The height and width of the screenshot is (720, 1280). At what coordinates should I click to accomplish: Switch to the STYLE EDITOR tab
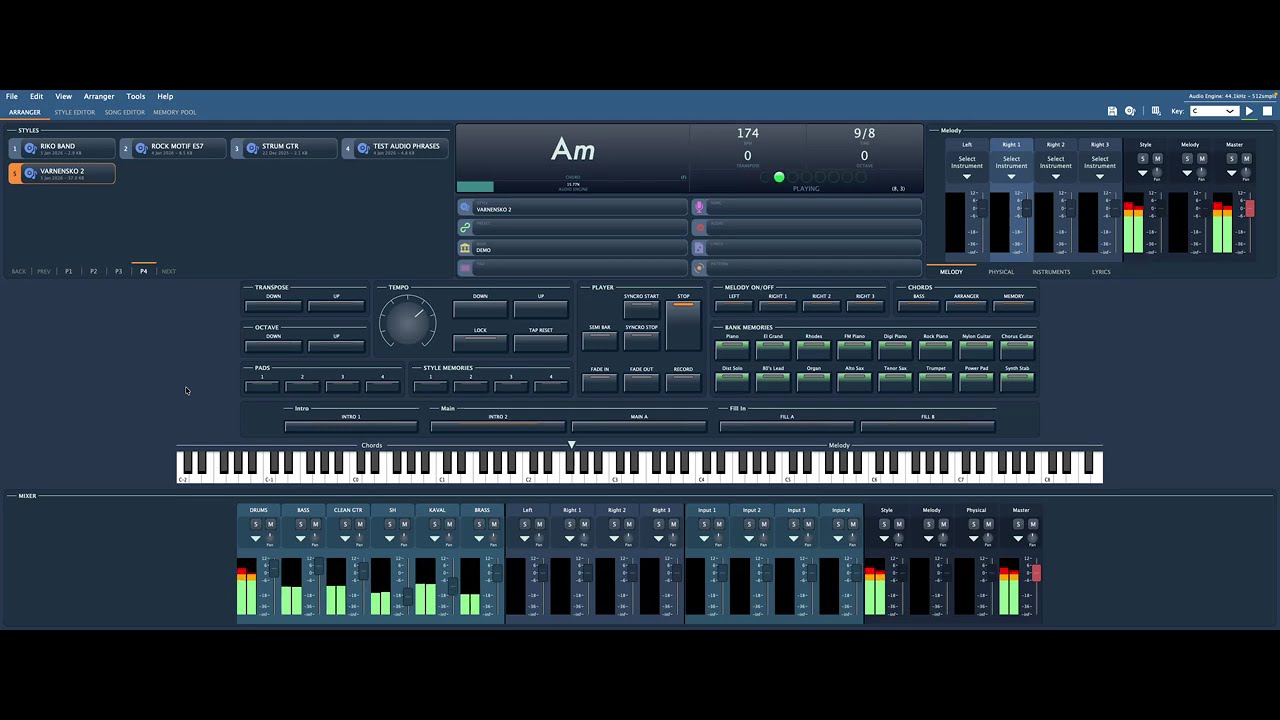coord(75,112)
